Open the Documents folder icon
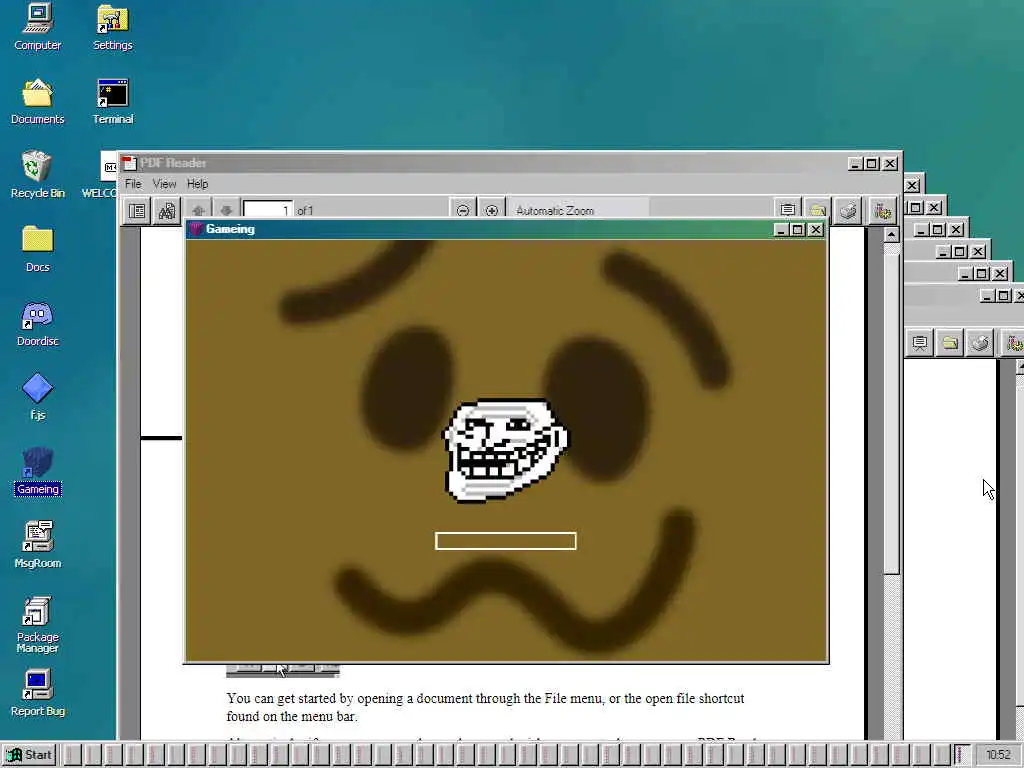The image size is (1024, 768). click(37, 102)
